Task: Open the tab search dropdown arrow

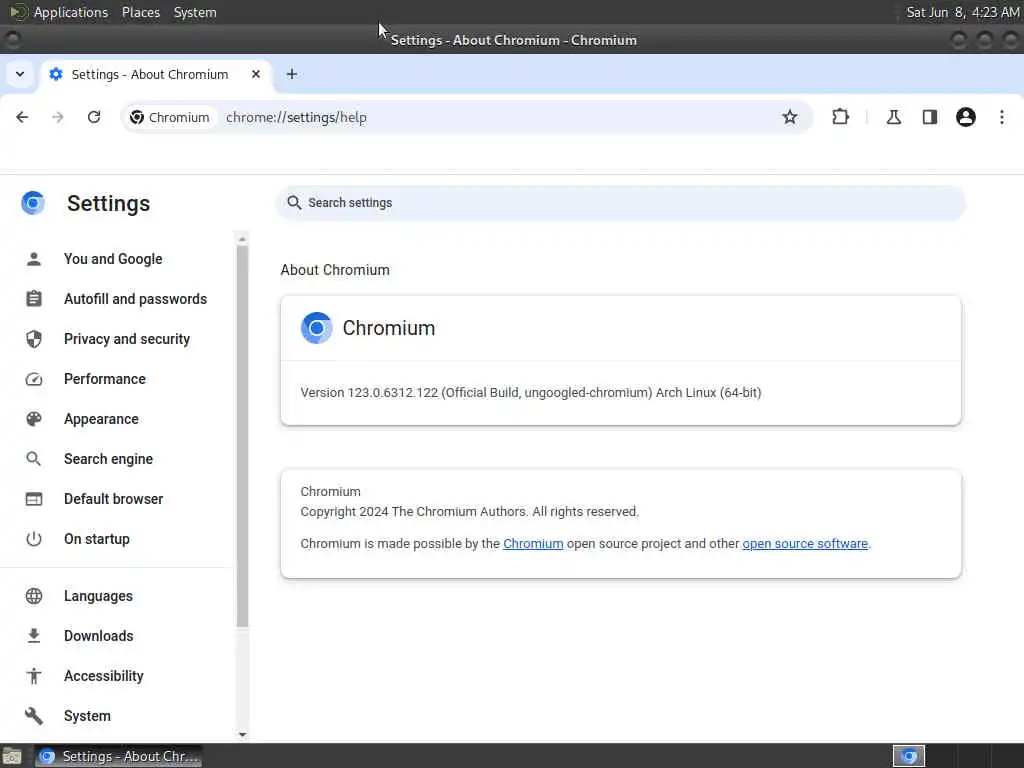Action: point(20,74)
